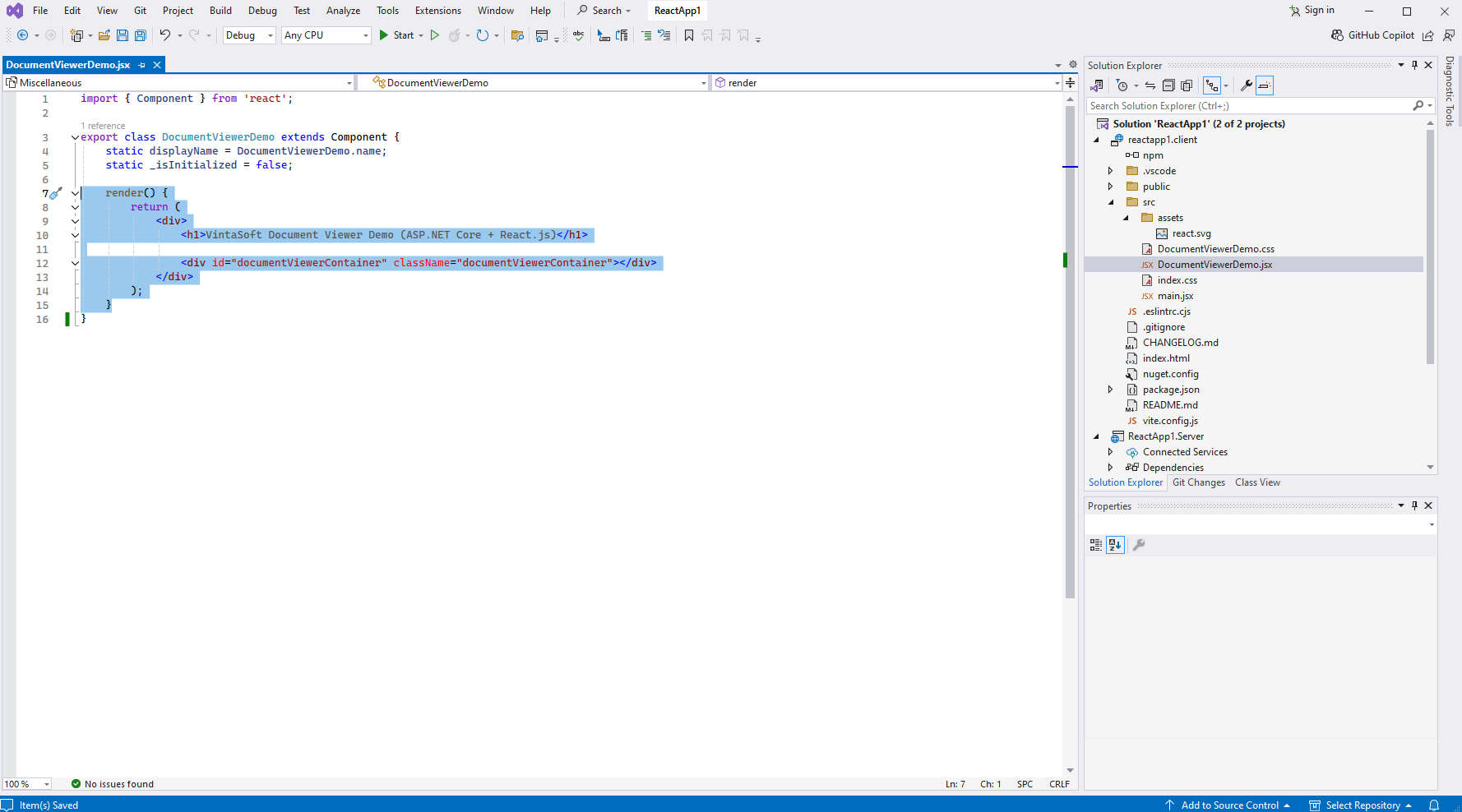The image size is (1462, 812).
Task: Toggle file nesting button in Solution Explorer
Action: pos(1212,85)
